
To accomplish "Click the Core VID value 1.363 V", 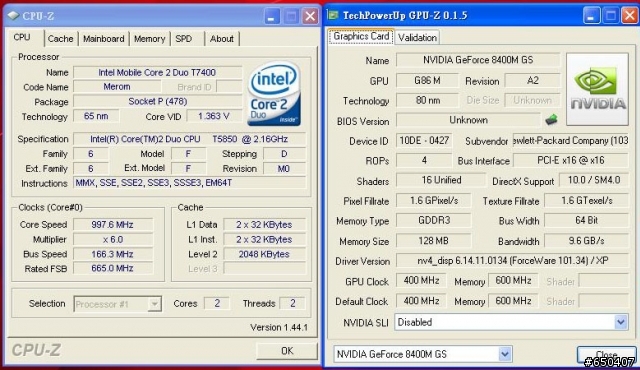I will click(x=213, y=116).
